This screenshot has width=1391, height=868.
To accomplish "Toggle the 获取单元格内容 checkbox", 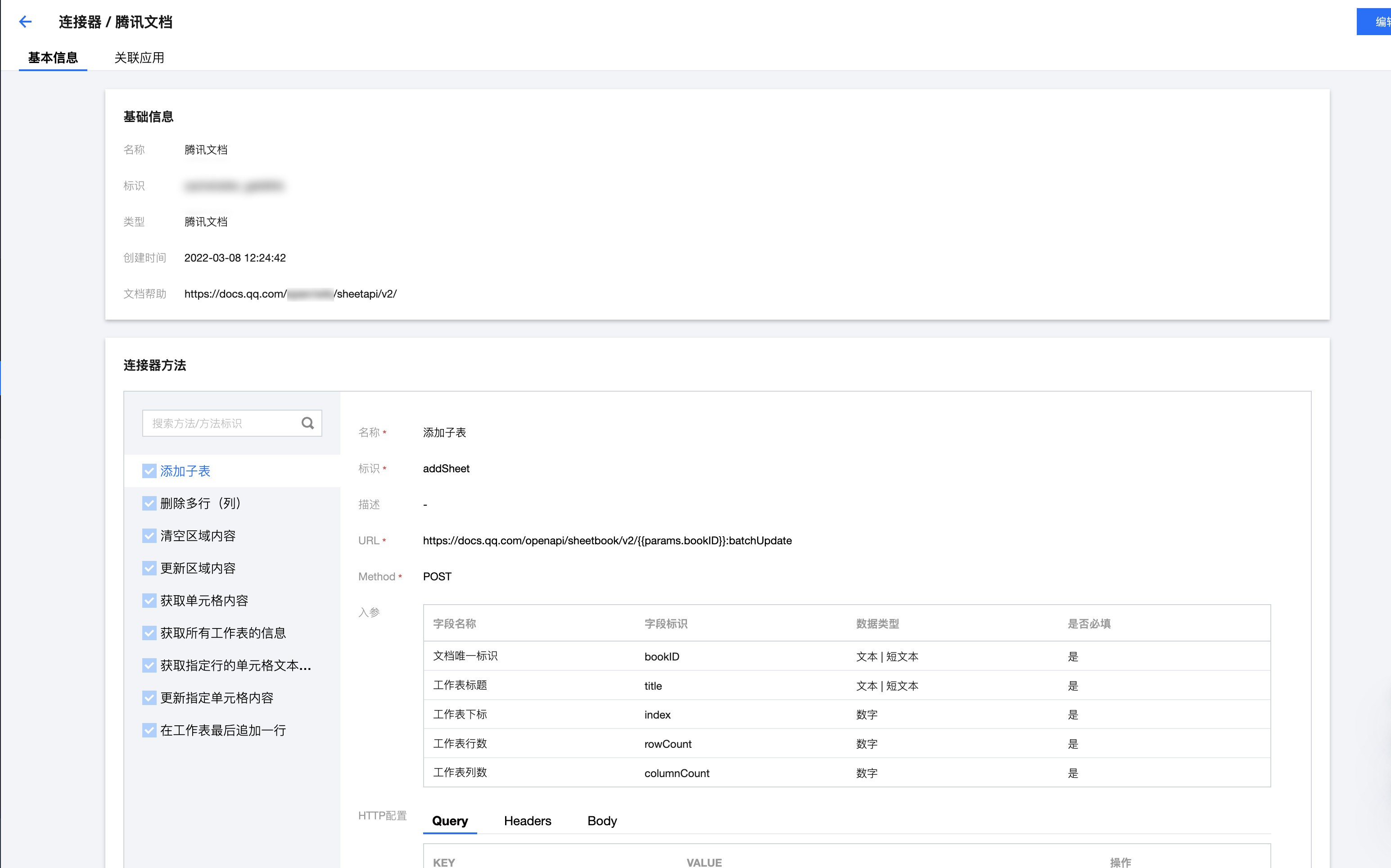I will [x=149, y=601].
